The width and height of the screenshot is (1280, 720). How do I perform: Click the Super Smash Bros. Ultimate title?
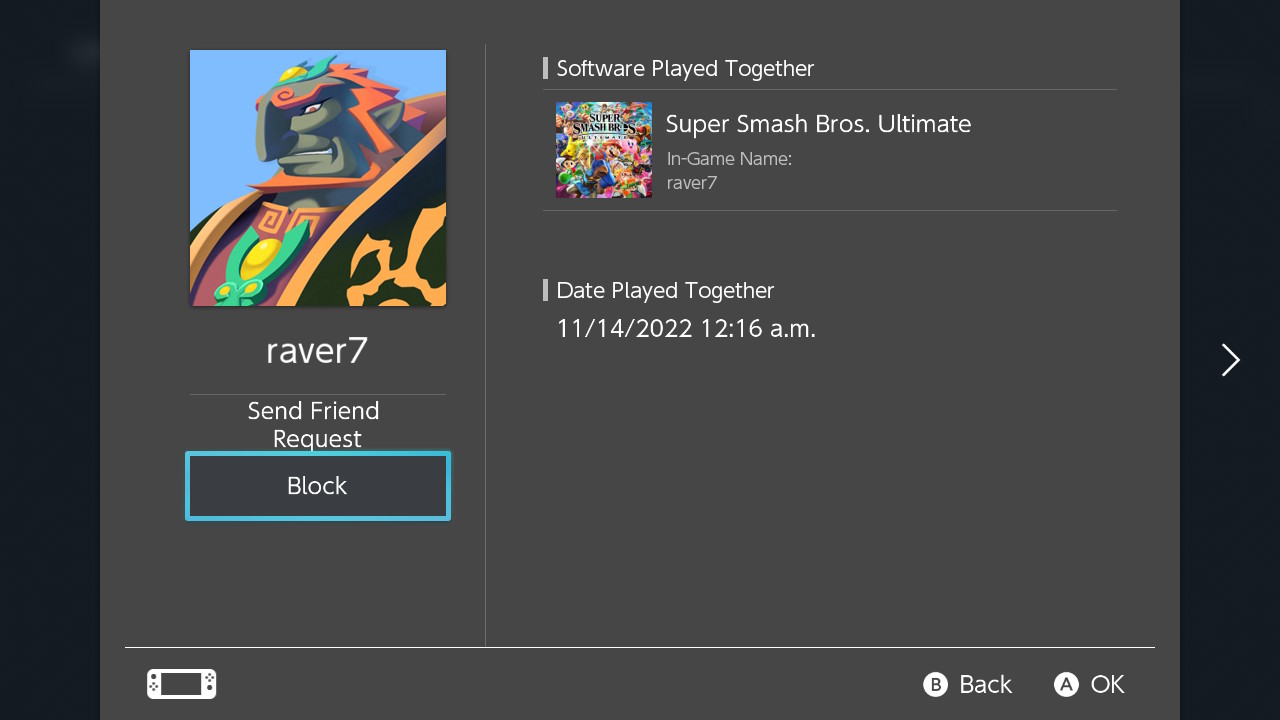818,124
